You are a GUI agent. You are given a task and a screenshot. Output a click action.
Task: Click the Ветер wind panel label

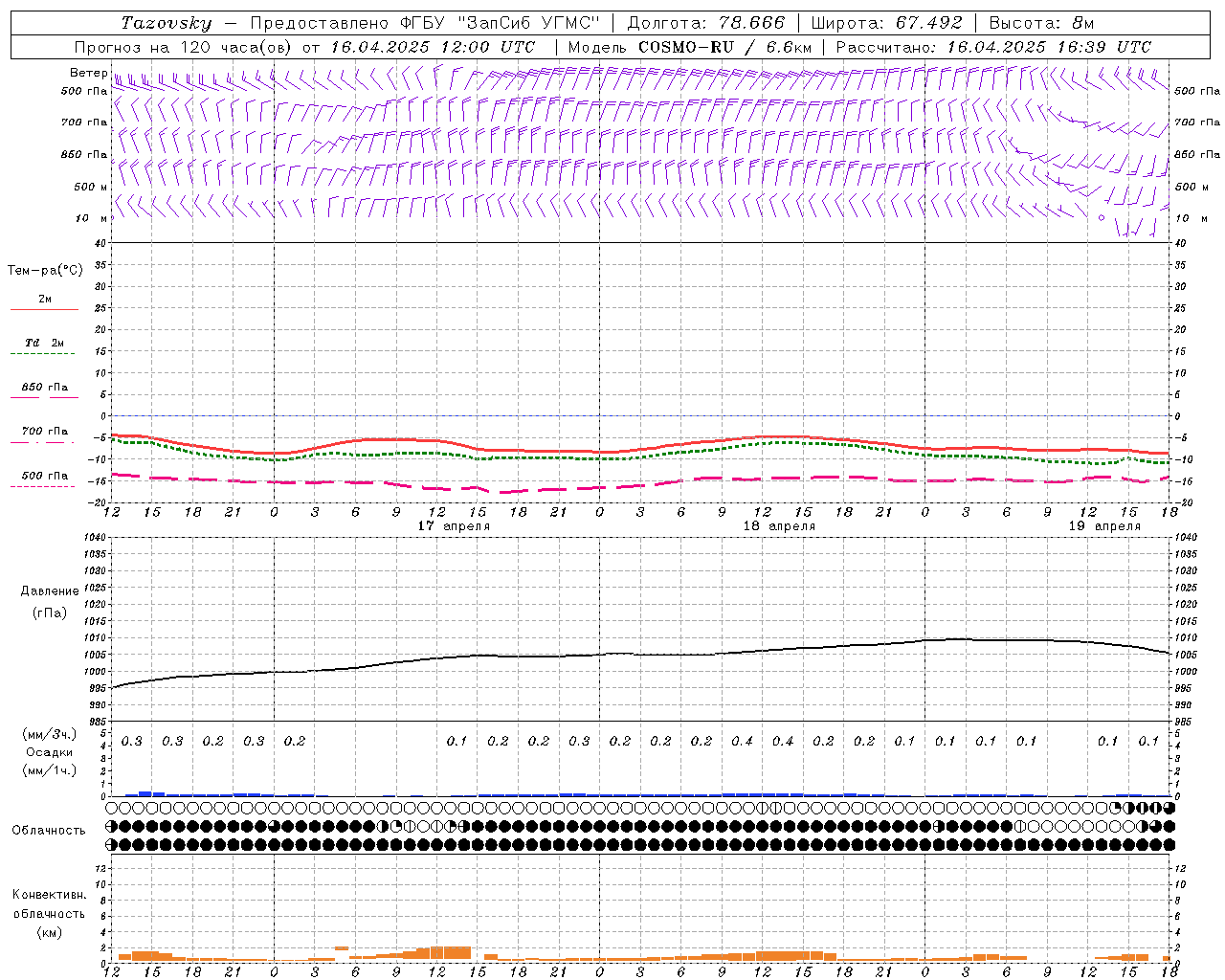(x=89, y=73)
